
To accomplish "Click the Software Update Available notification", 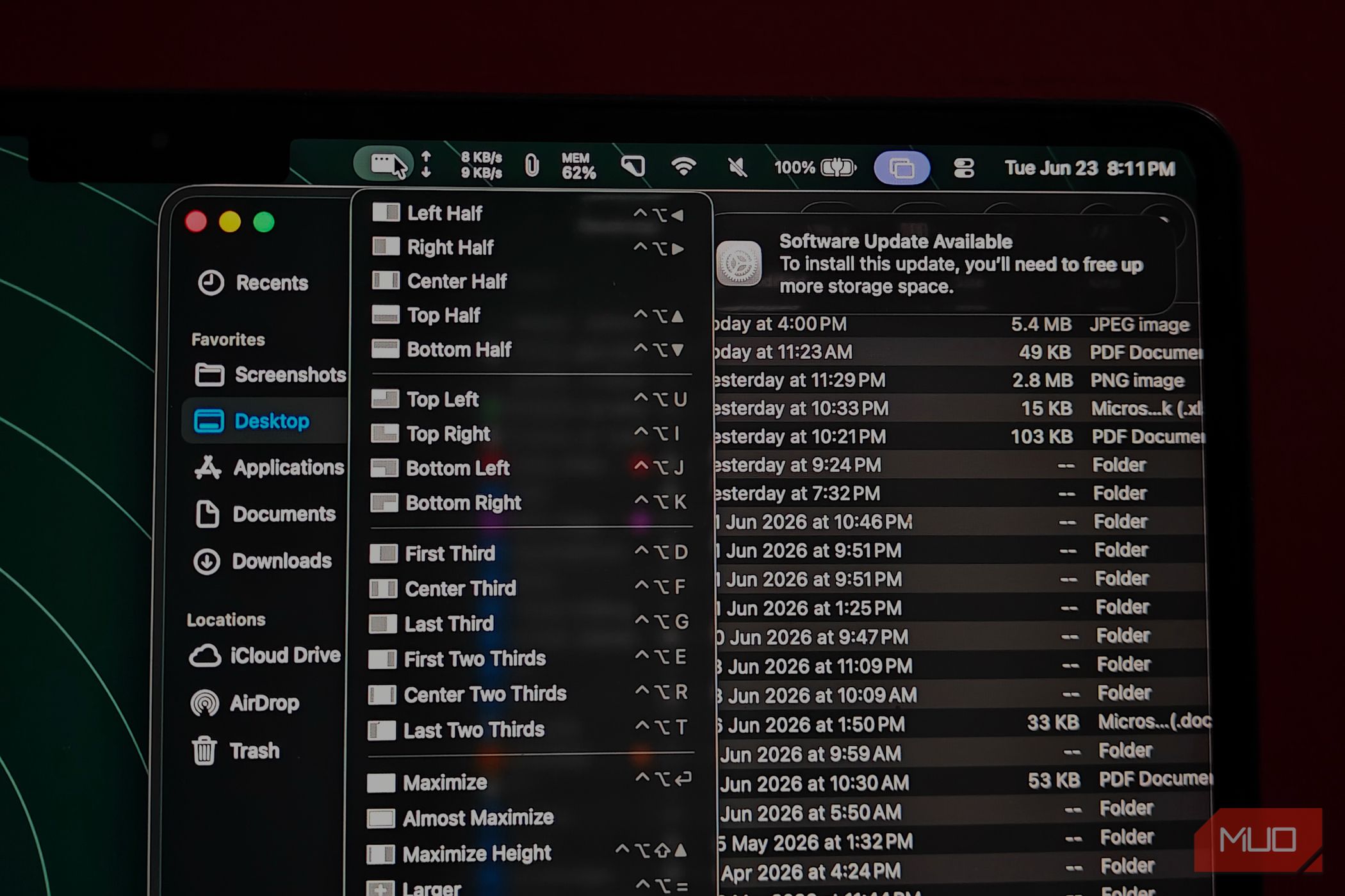I will pos(945,264).
